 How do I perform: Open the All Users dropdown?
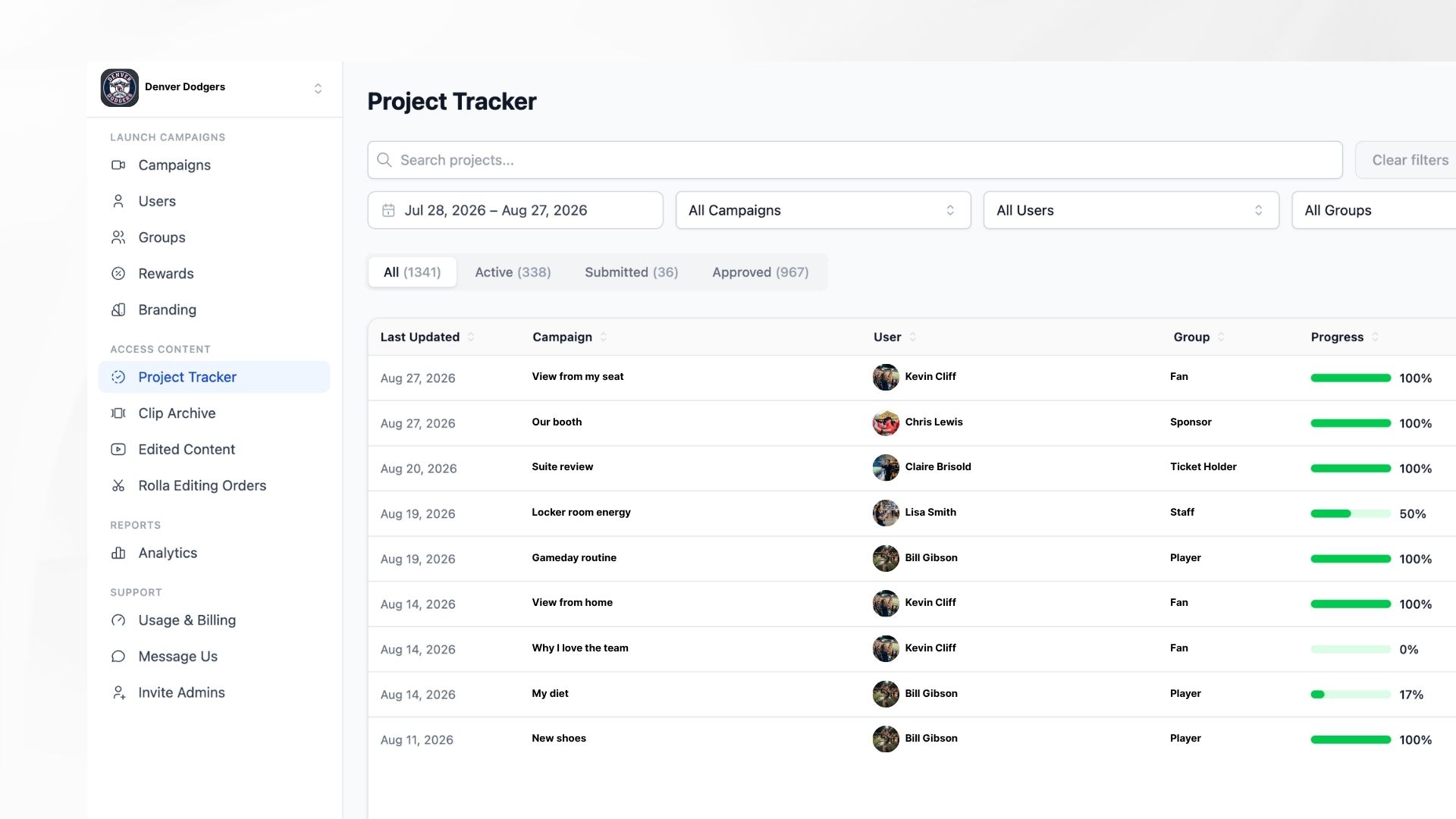[x=1131, y=210]
